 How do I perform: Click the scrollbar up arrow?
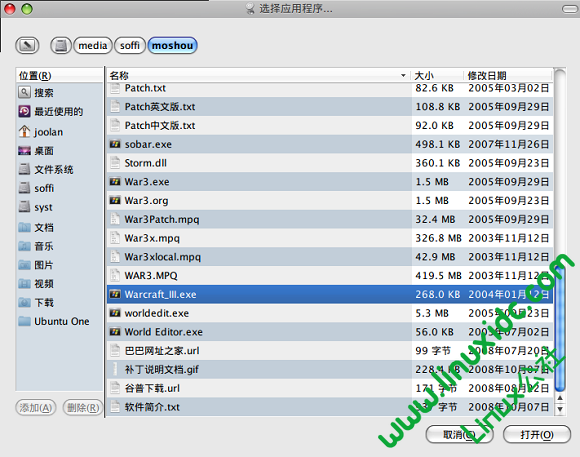click(560, 398)
